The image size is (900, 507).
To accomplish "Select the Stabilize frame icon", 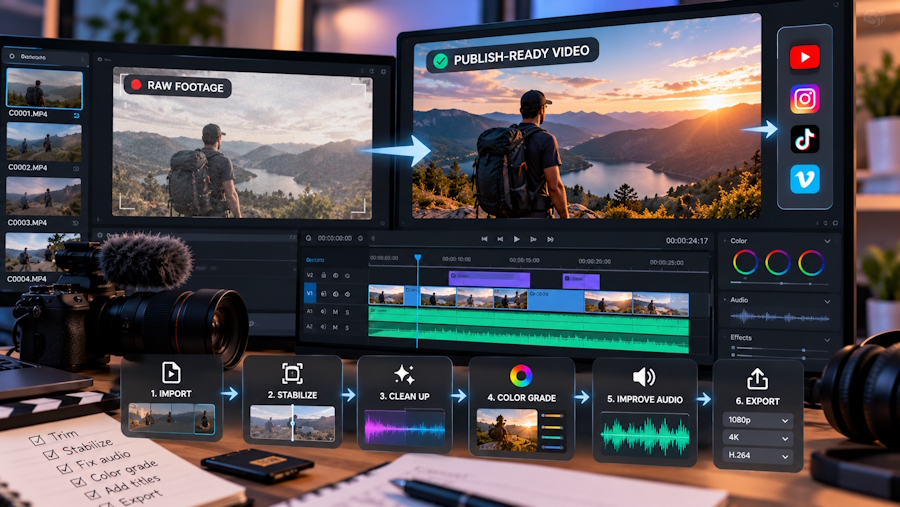I will 292,373.
